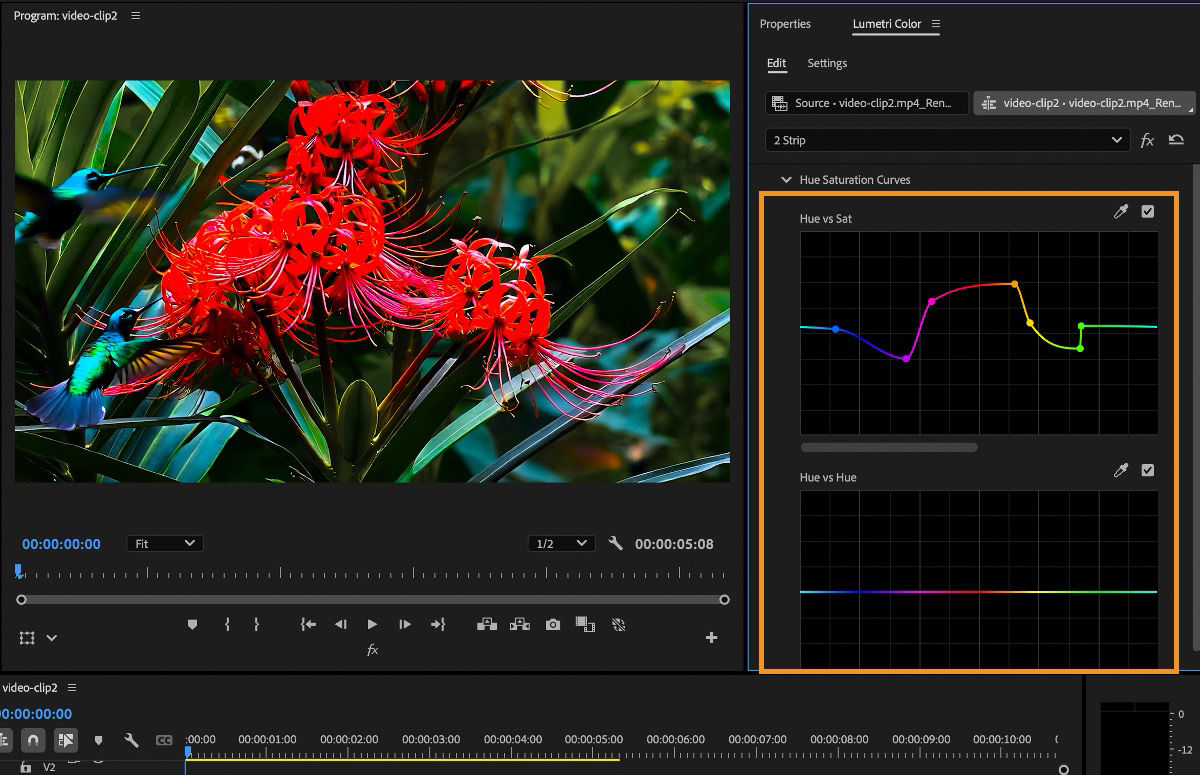The height and width of the screenshot is (775, 1200).
Task: Collapse the Hue Saturation Curves section
Action: click(x=787, y=180)
